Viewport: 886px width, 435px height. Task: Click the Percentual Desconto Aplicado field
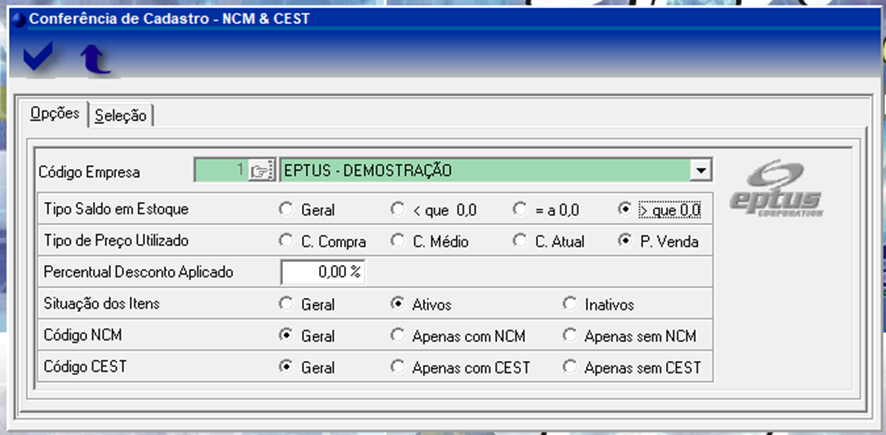[x=323, y=272]
